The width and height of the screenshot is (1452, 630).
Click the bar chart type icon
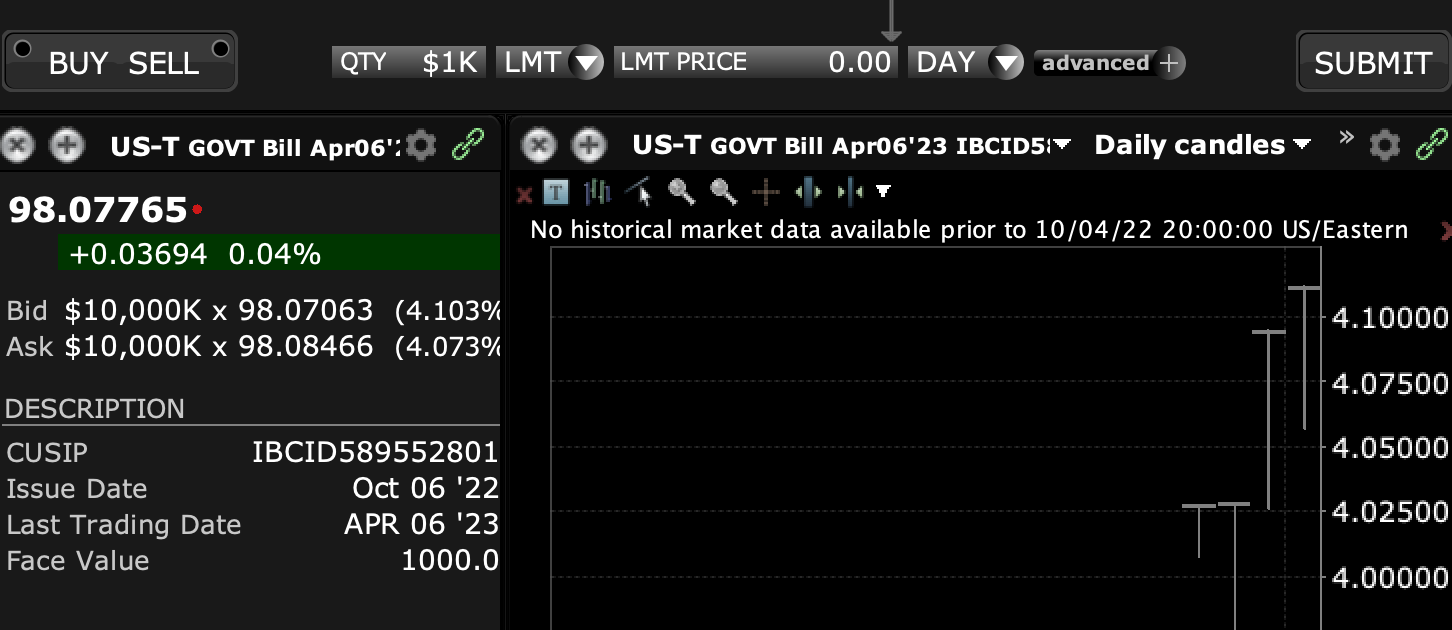[597, 192]
